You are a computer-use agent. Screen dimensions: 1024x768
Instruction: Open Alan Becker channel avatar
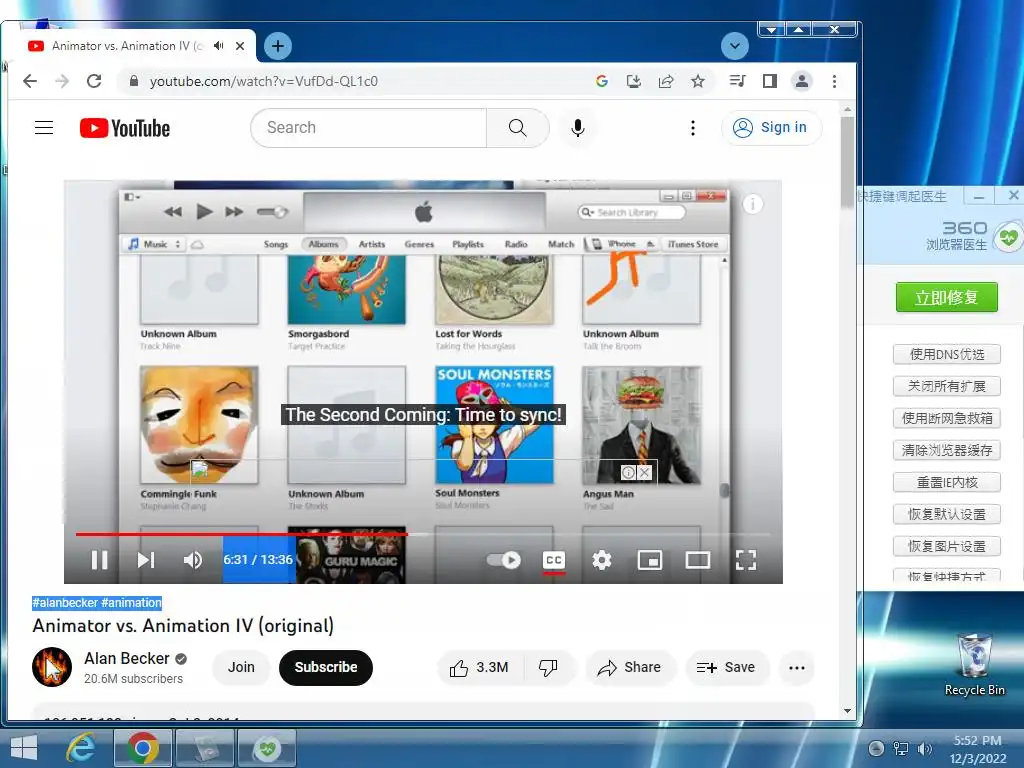pyautogui.click(x=52, y=667)
